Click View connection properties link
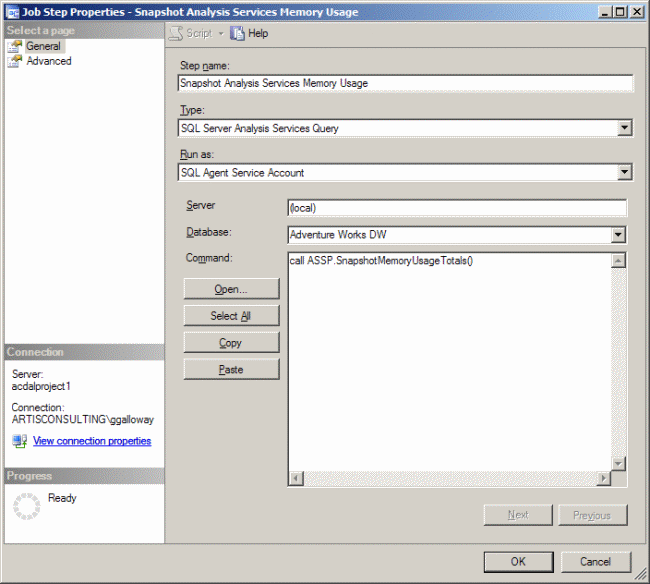The height and width of the screenshot is (584, 650). click(92, 441)
